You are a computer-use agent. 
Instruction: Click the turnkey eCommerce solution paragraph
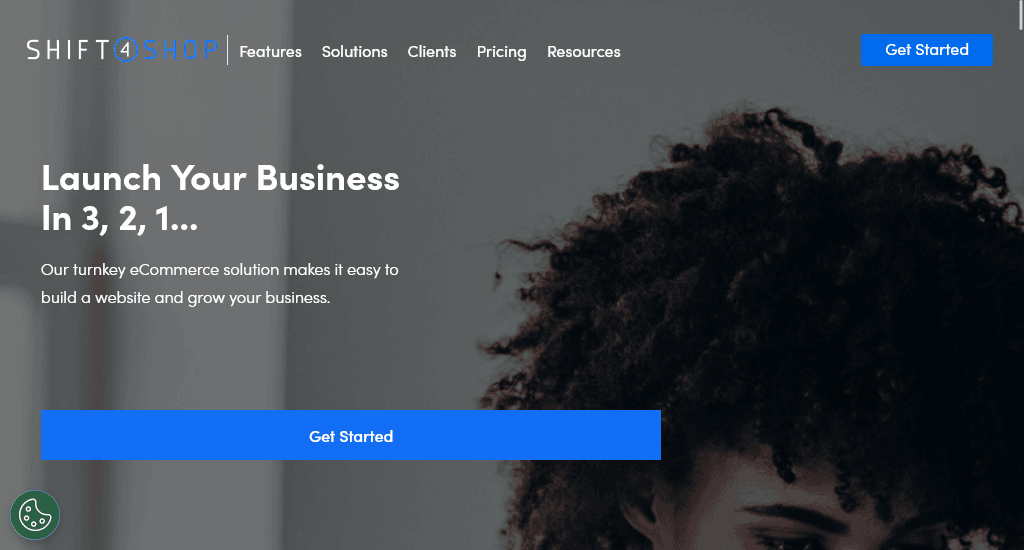(219, 283)
